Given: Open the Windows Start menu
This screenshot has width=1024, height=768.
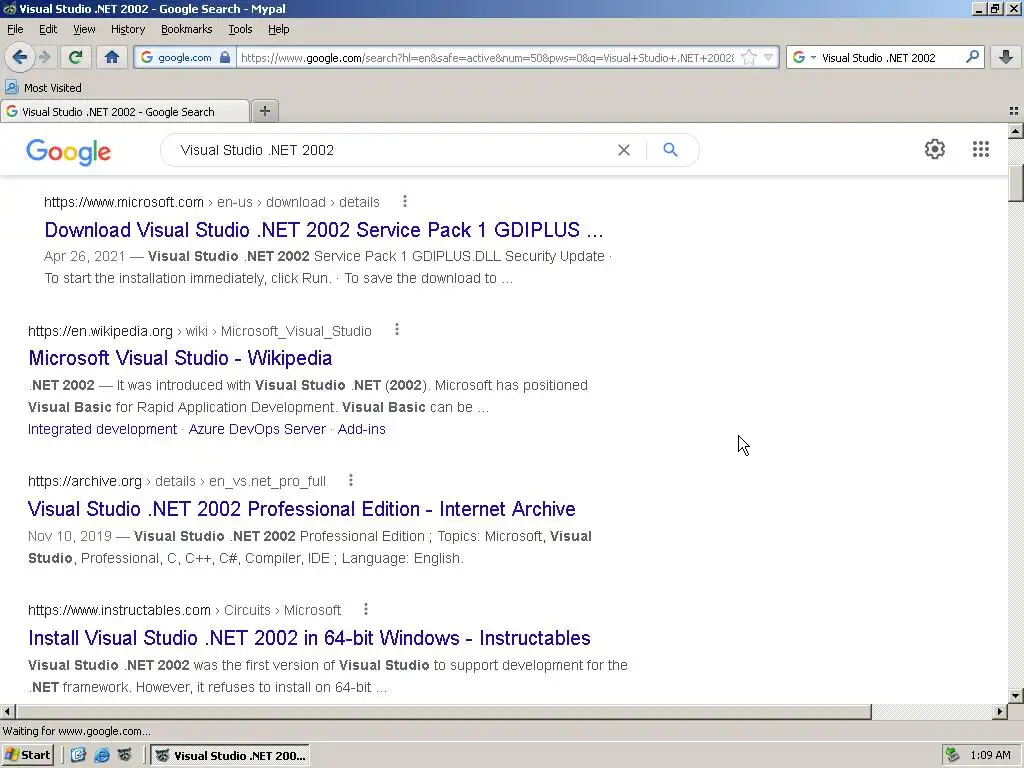Looking at the screenshot, I should click(27, 755).
